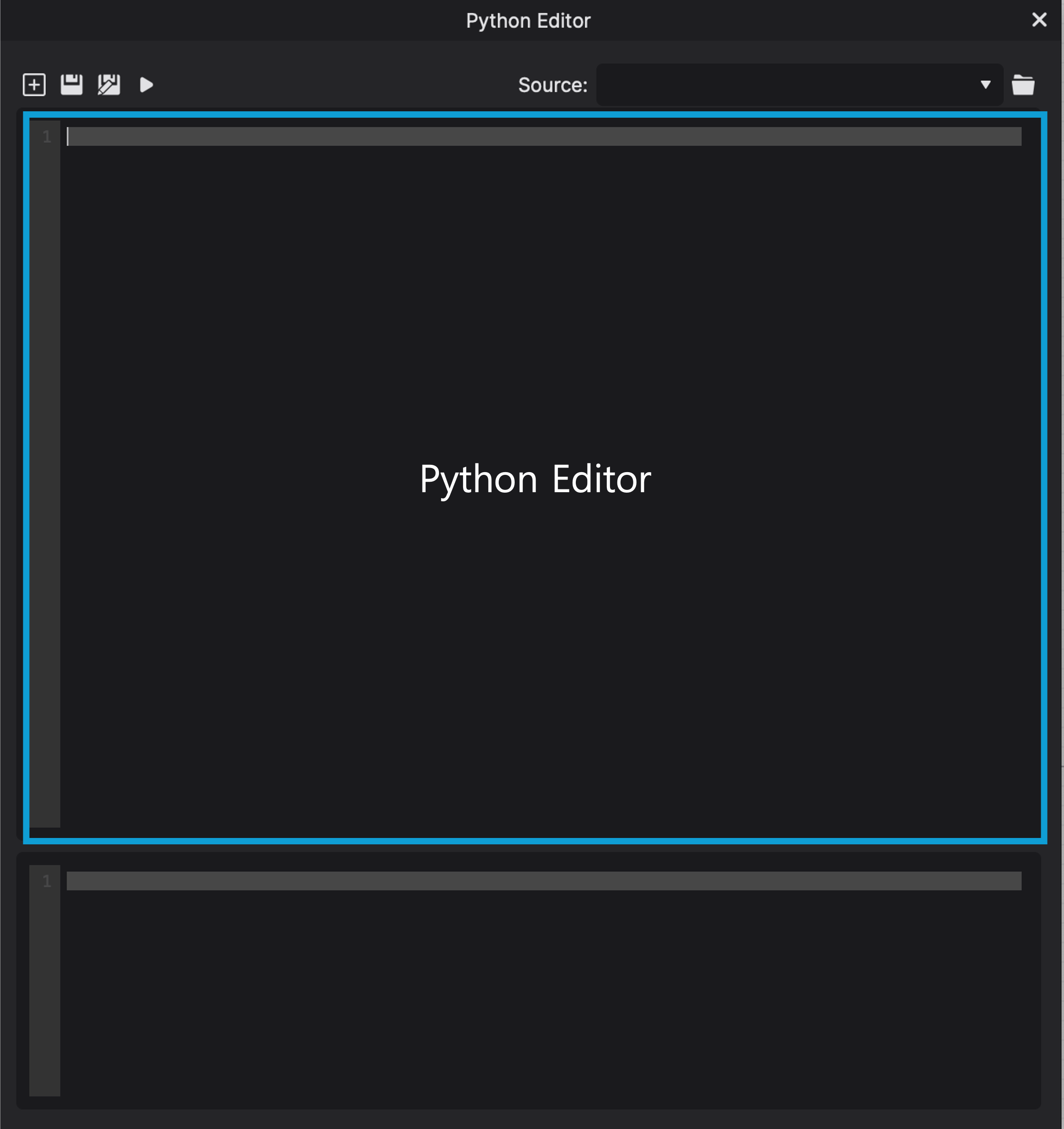Click line number 1 in the upper editor gutter

point(47,136)
